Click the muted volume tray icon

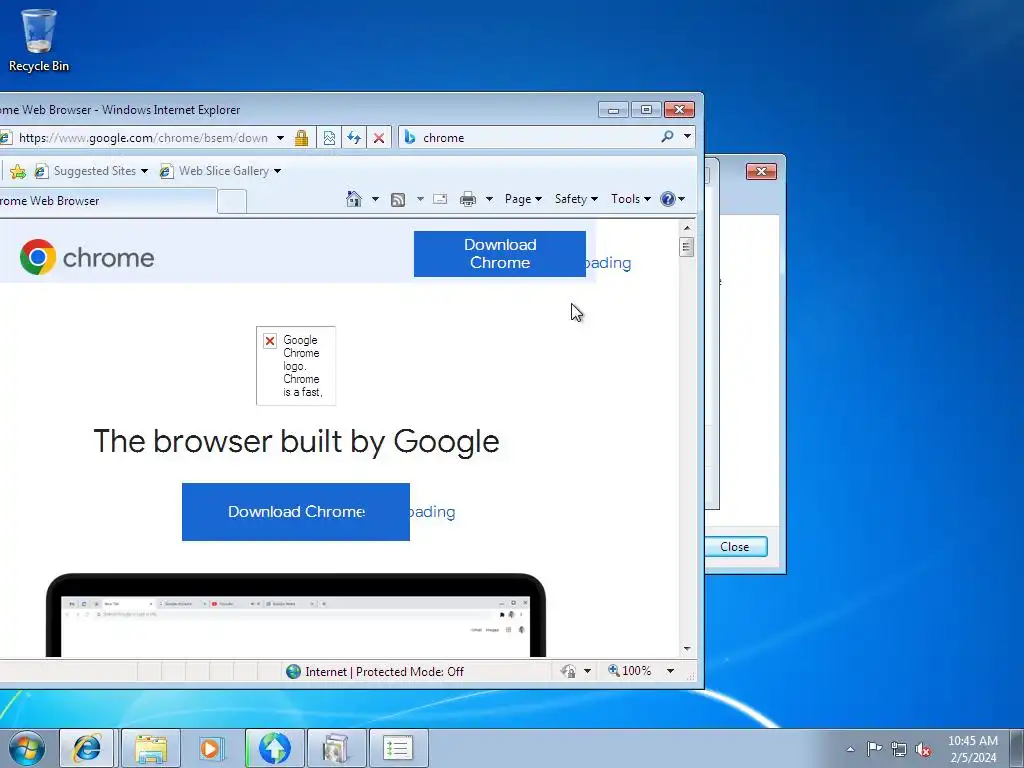[923, 749]
